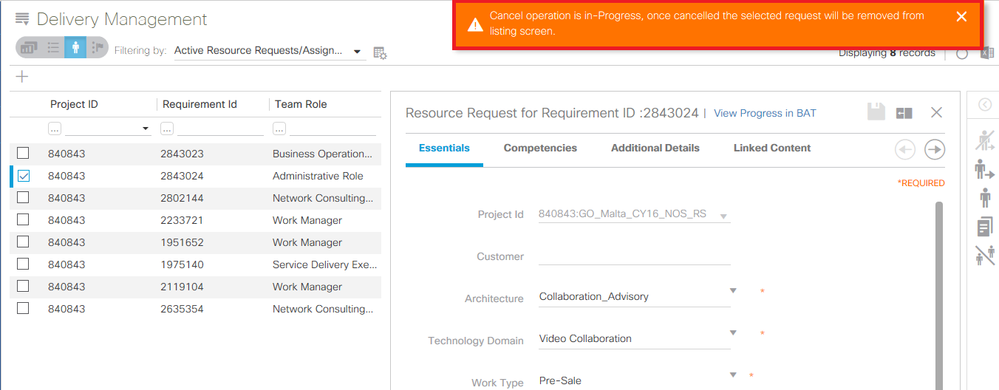Open the filter settings grid icon
The height and width of the screenshot is (390, 999).
click(380, 53)
